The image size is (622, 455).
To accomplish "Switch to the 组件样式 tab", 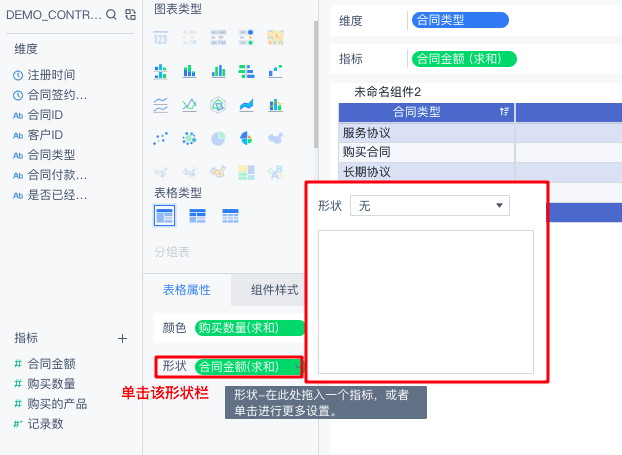I will tap(275, 290).
